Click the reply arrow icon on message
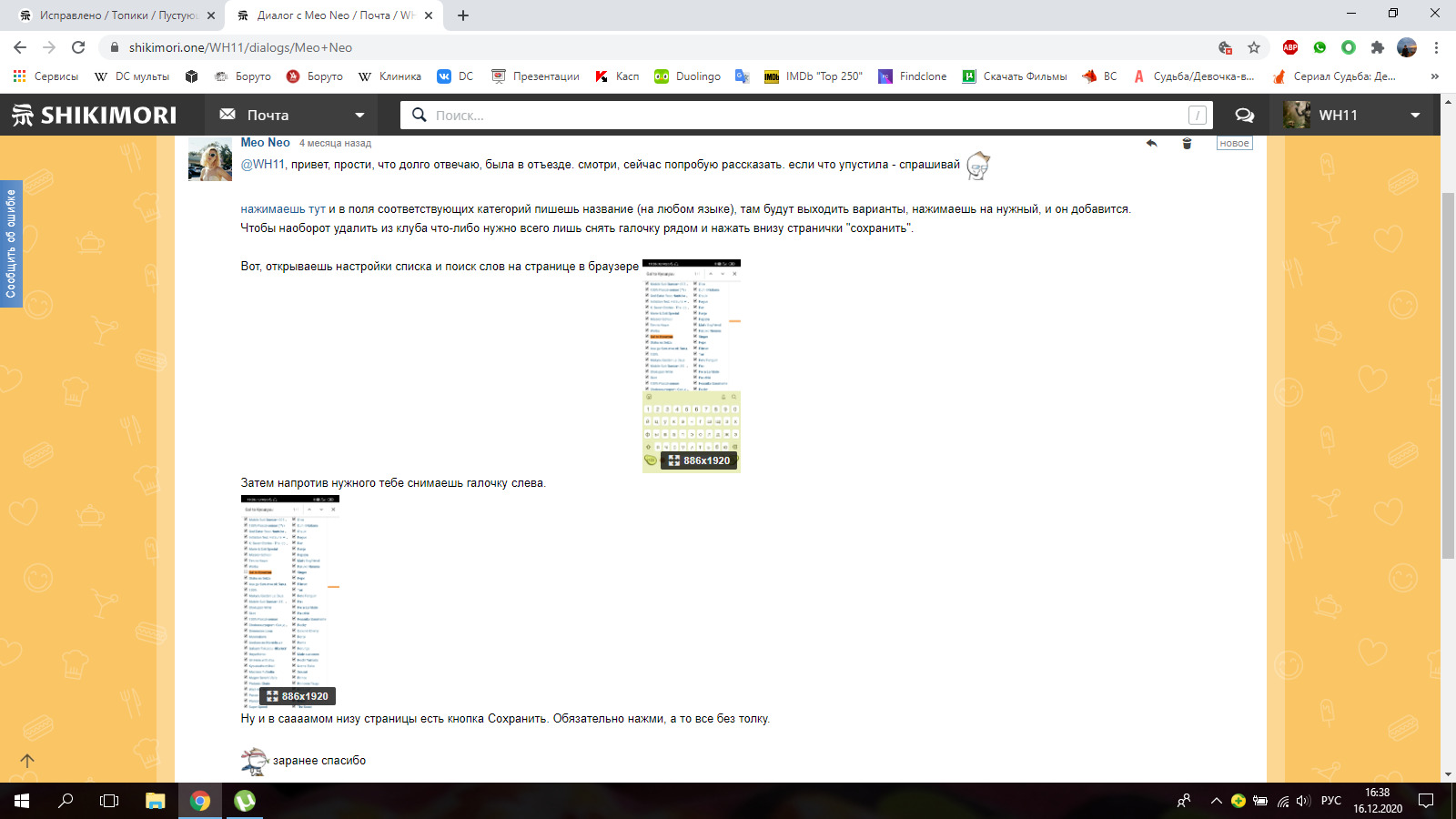Image resolution: width=1456 pixels, height=819 pixels. (x=1151, y=143)
